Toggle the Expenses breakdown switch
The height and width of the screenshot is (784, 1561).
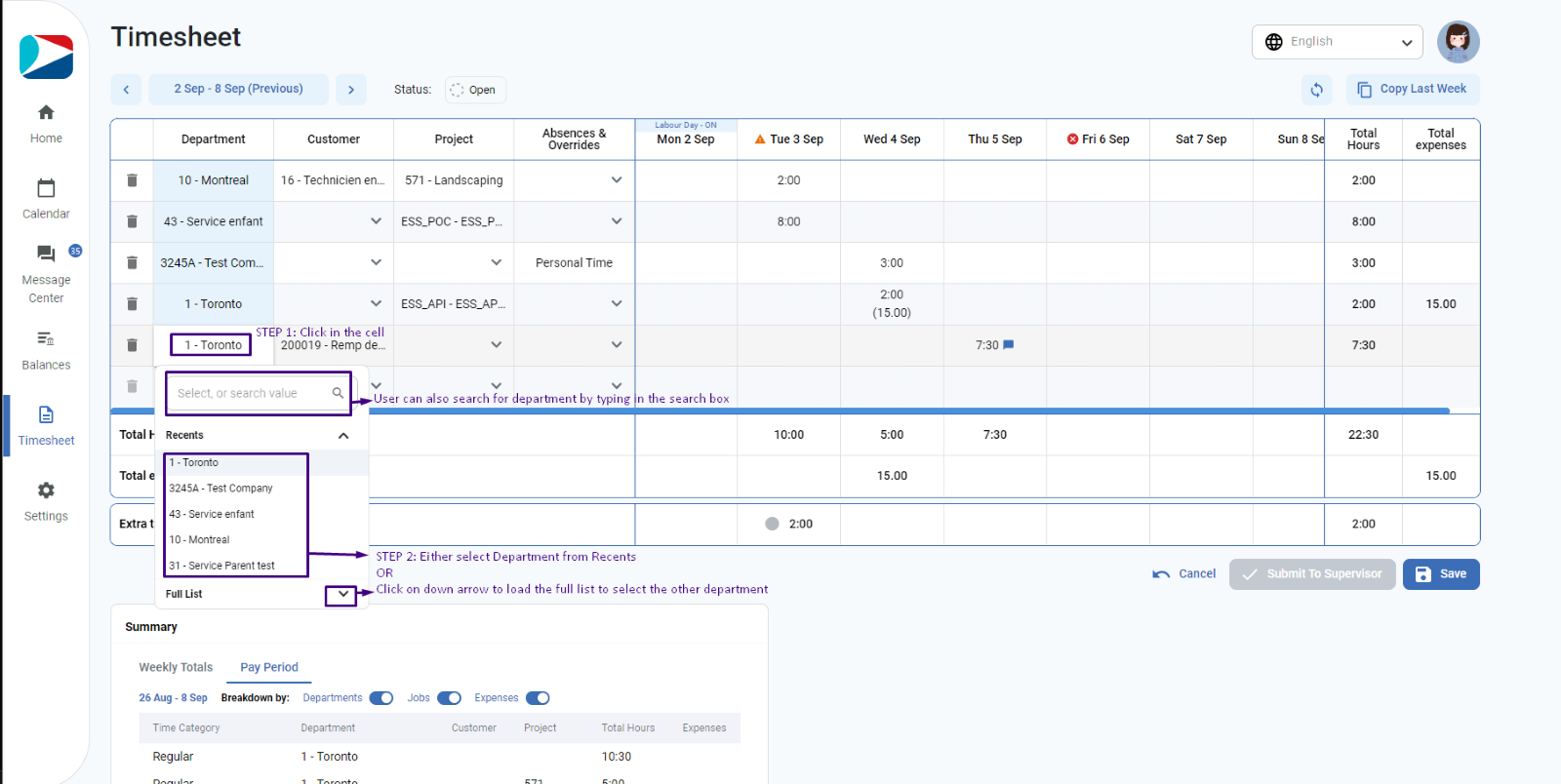point(538,698)
